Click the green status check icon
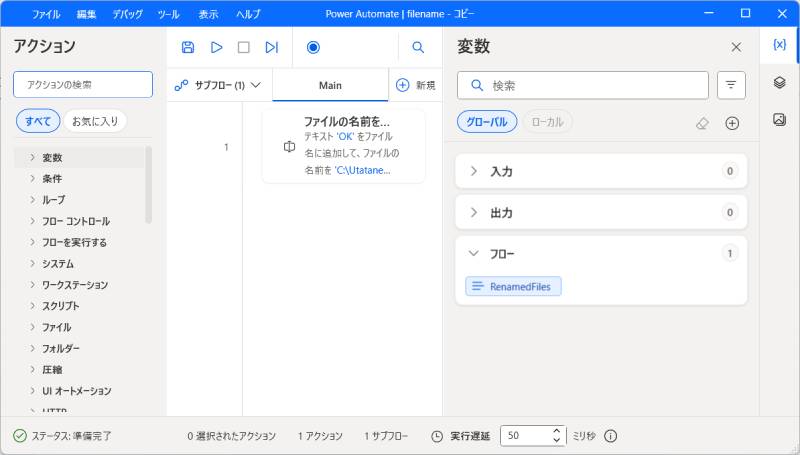The height and width of the screenshot is (455, 800). click(19, 436)
